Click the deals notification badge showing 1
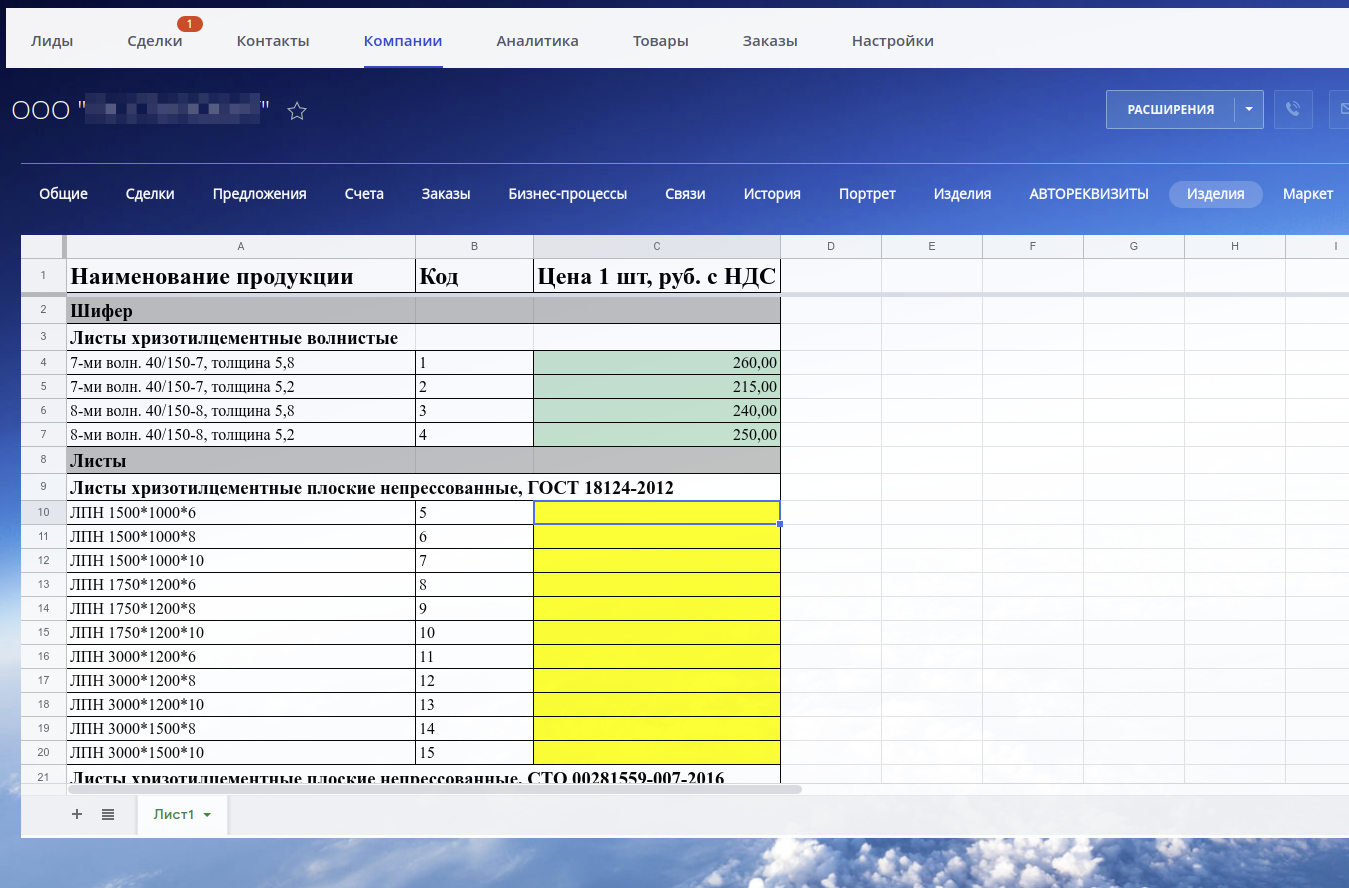 190,23
